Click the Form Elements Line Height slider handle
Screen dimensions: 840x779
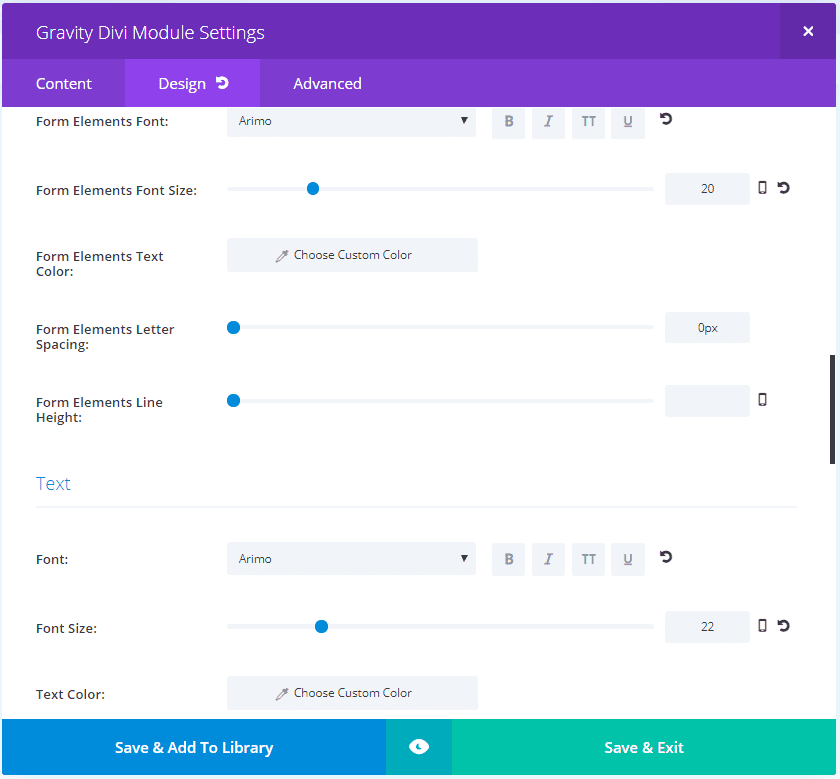[234, 400]
